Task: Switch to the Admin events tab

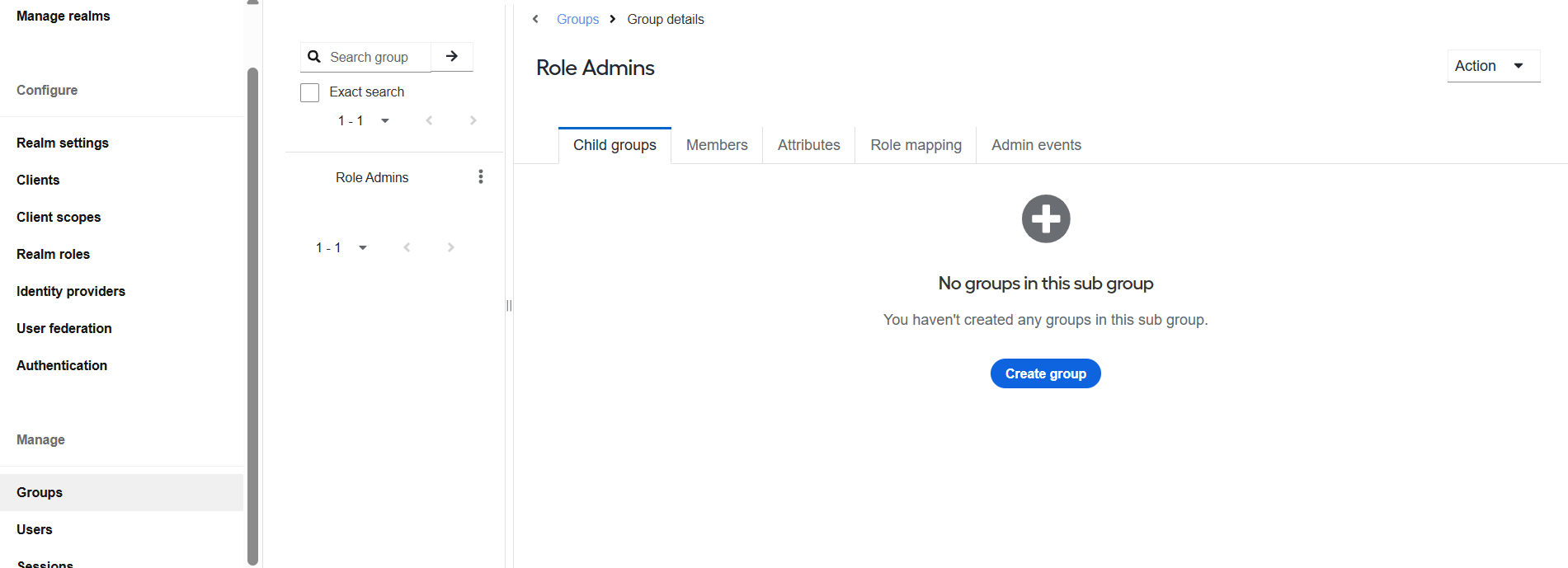Action: point(1036,145)
